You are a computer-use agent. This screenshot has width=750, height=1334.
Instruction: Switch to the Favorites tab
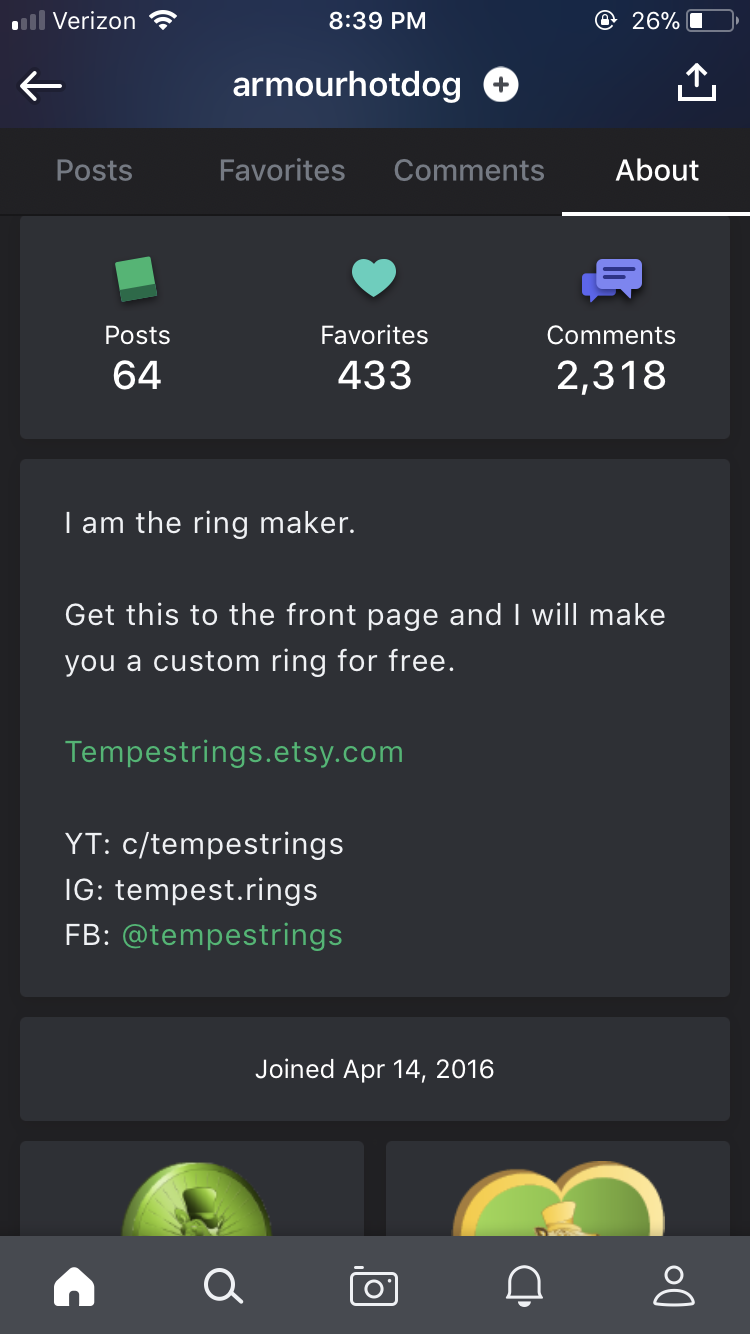pyautogui.click(x=282, y=171)
